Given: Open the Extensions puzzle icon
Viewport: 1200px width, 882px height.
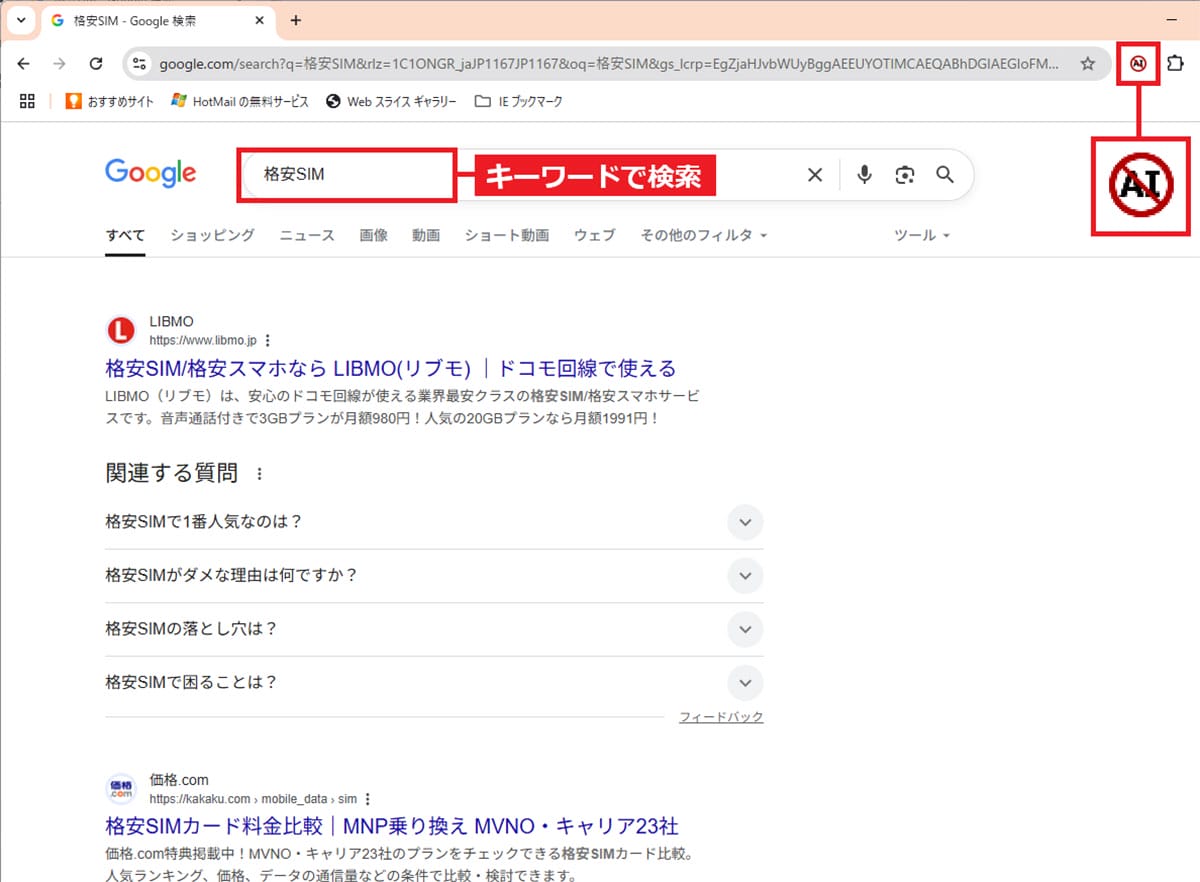Looking at the screenshot, I should click(1175, 63).
